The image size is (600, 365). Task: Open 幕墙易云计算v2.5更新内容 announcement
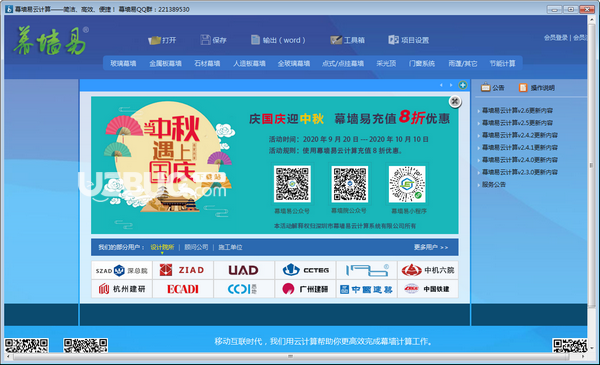(517, 123)
